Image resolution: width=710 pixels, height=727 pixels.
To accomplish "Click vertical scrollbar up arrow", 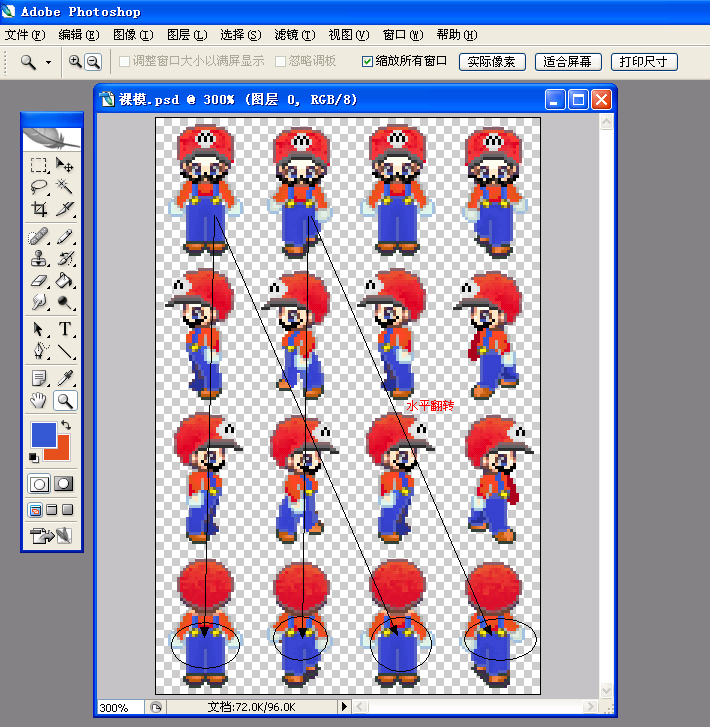I will (x=606, y=122).
